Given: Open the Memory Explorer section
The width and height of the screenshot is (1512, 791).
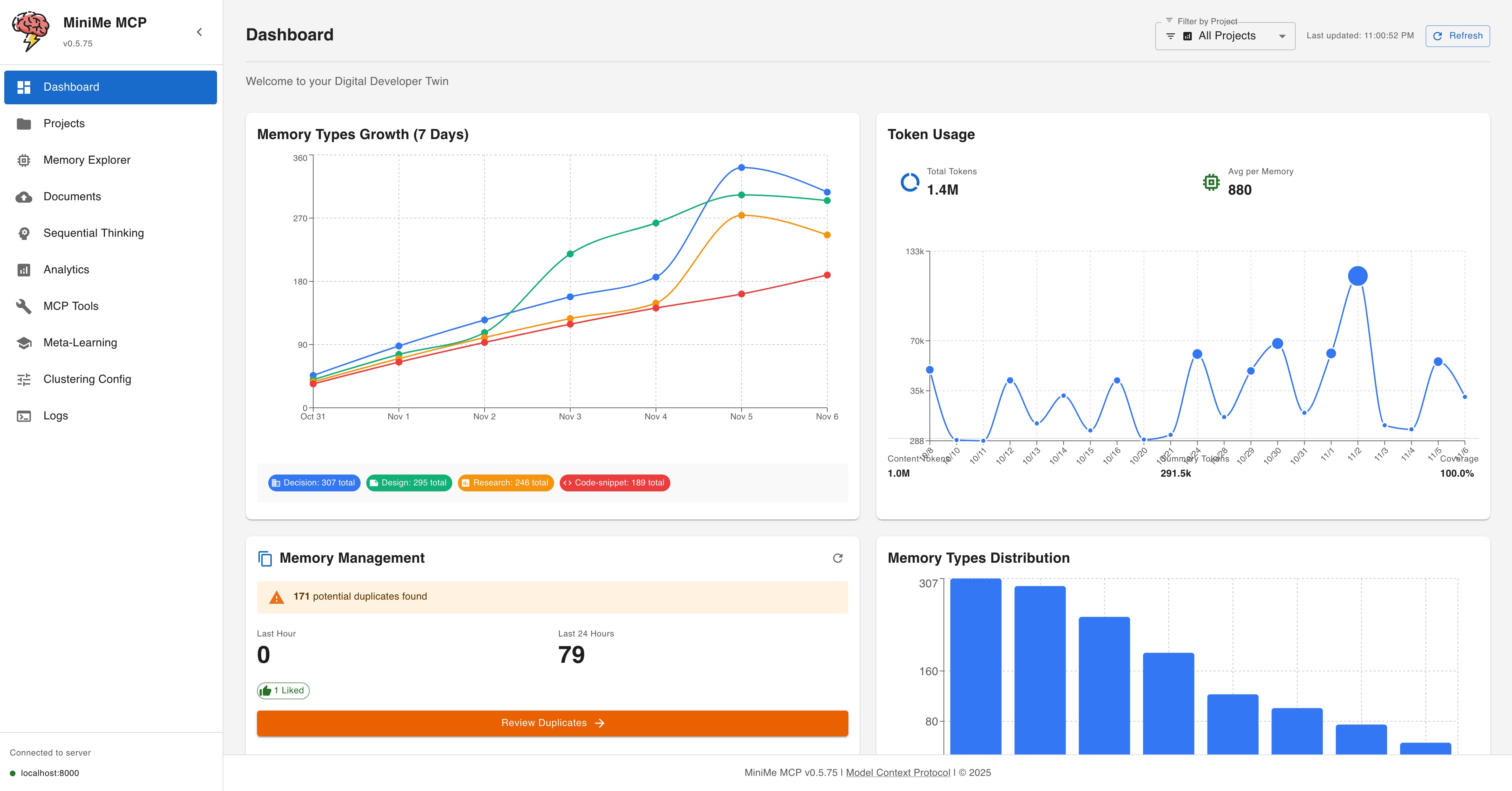Looking at the screenshot, I should 87,160.
